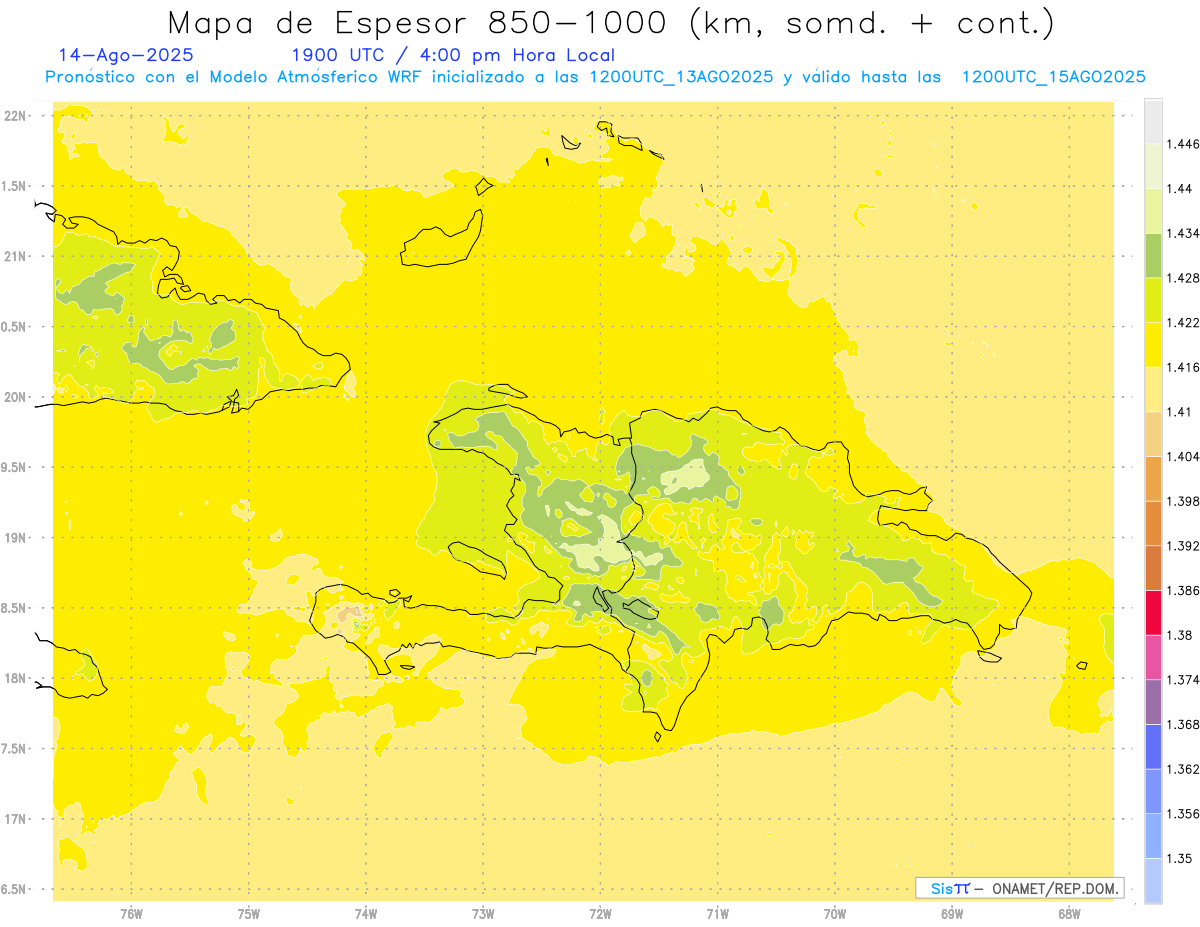Pick the blue legend swatch between 1.362 and 1.368
1200x927 pixels.
click(x=1153, y=746)
